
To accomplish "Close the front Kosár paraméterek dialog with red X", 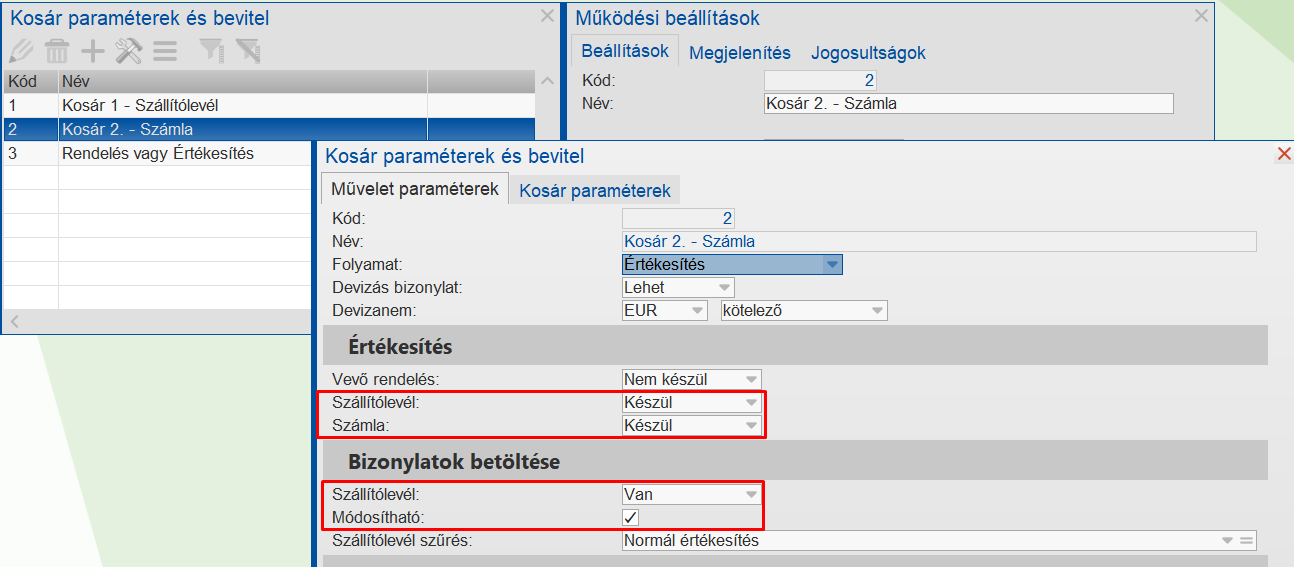I will click(1285, 154).
